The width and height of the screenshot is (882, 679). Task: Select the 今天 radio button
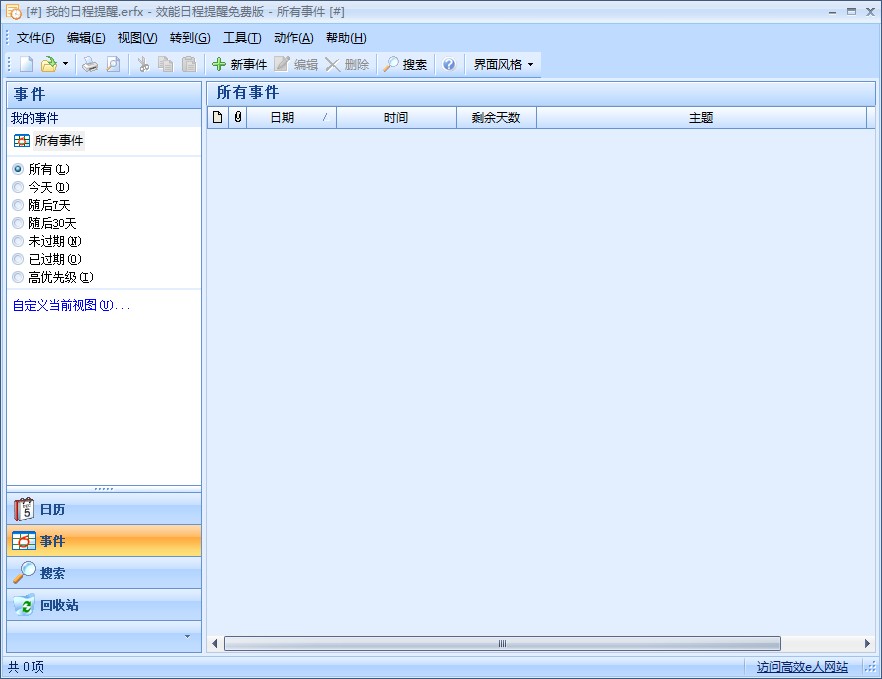tap(18, 187)
